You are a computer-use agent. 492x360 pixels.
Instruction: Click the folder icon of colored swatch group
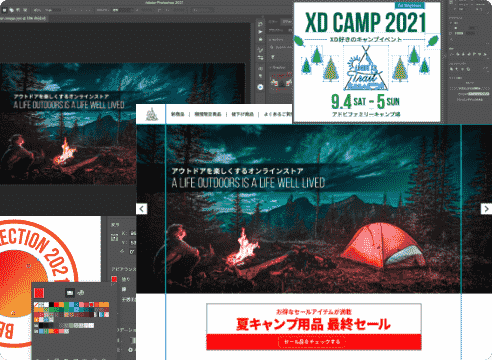click(x=36, y=331)
